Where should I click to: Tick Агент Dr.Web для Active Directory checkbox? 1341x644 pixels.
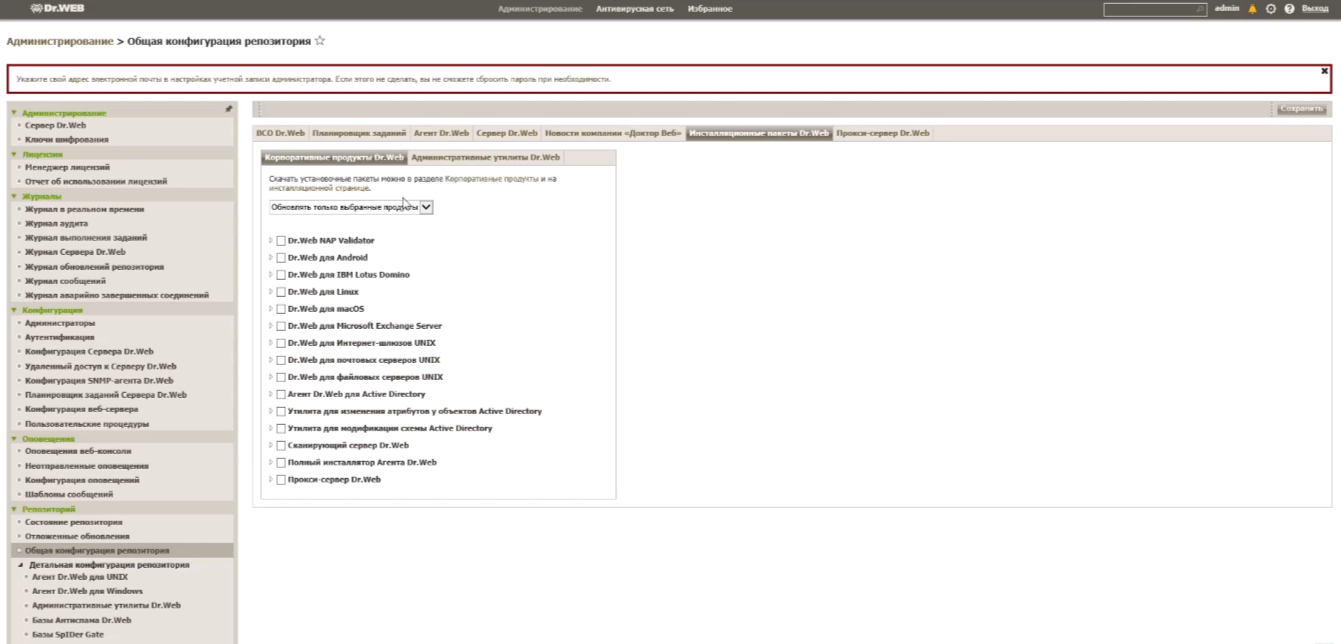(x=281, y=395)
